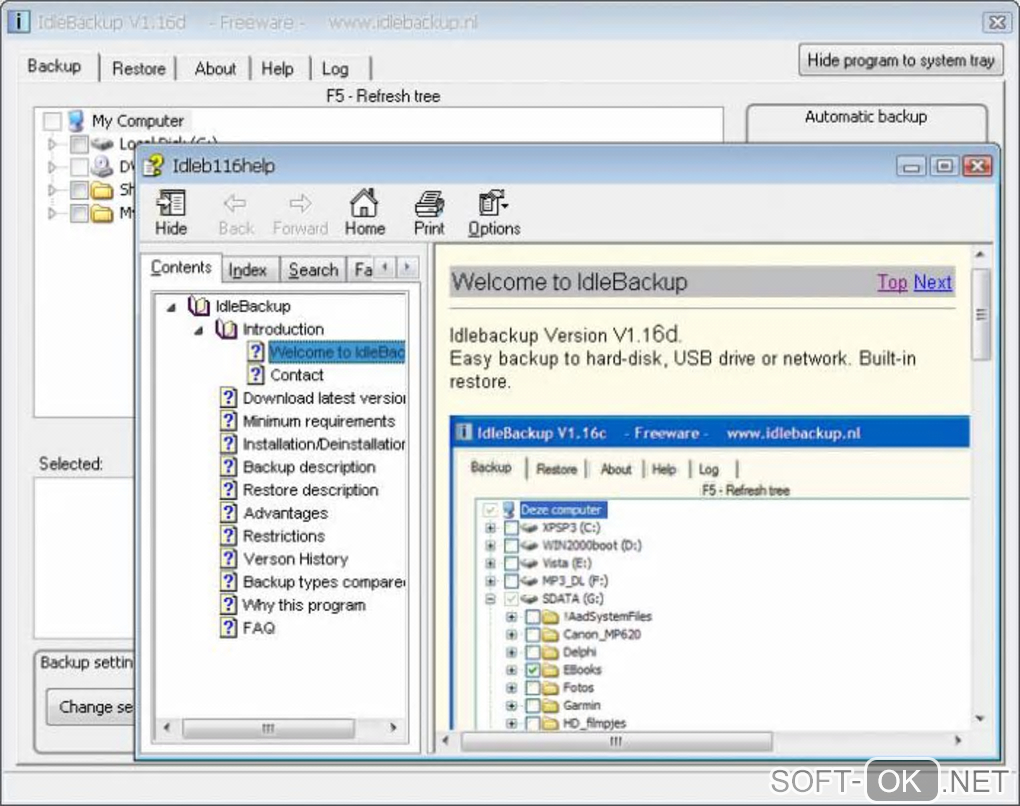Click the Version History topic icon
This screenshot has height=806, width=1020.
click(x=228, y=558)
